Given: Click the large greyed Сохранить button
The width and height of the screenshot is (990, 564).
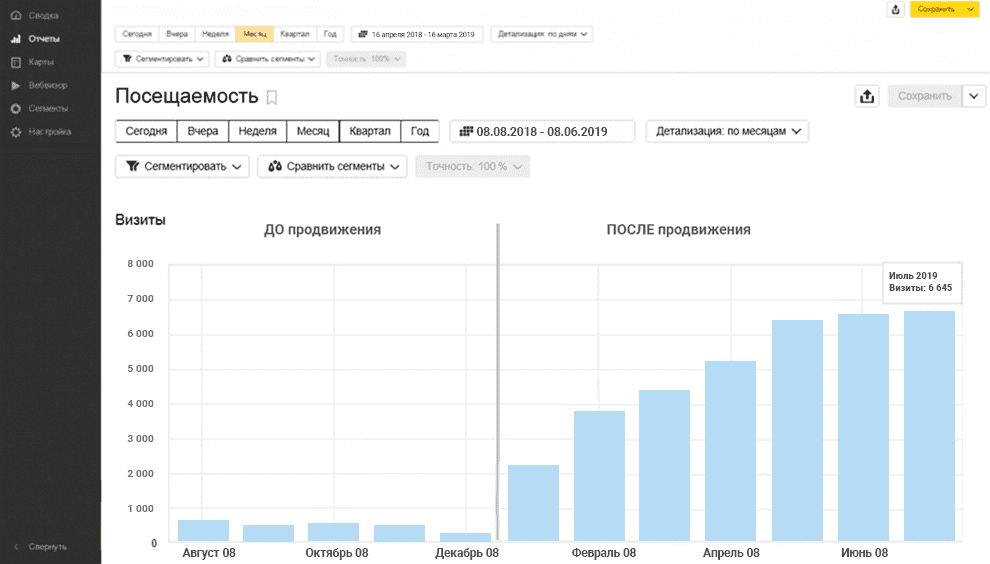Looking at the screenshot, I should (924, 96).
